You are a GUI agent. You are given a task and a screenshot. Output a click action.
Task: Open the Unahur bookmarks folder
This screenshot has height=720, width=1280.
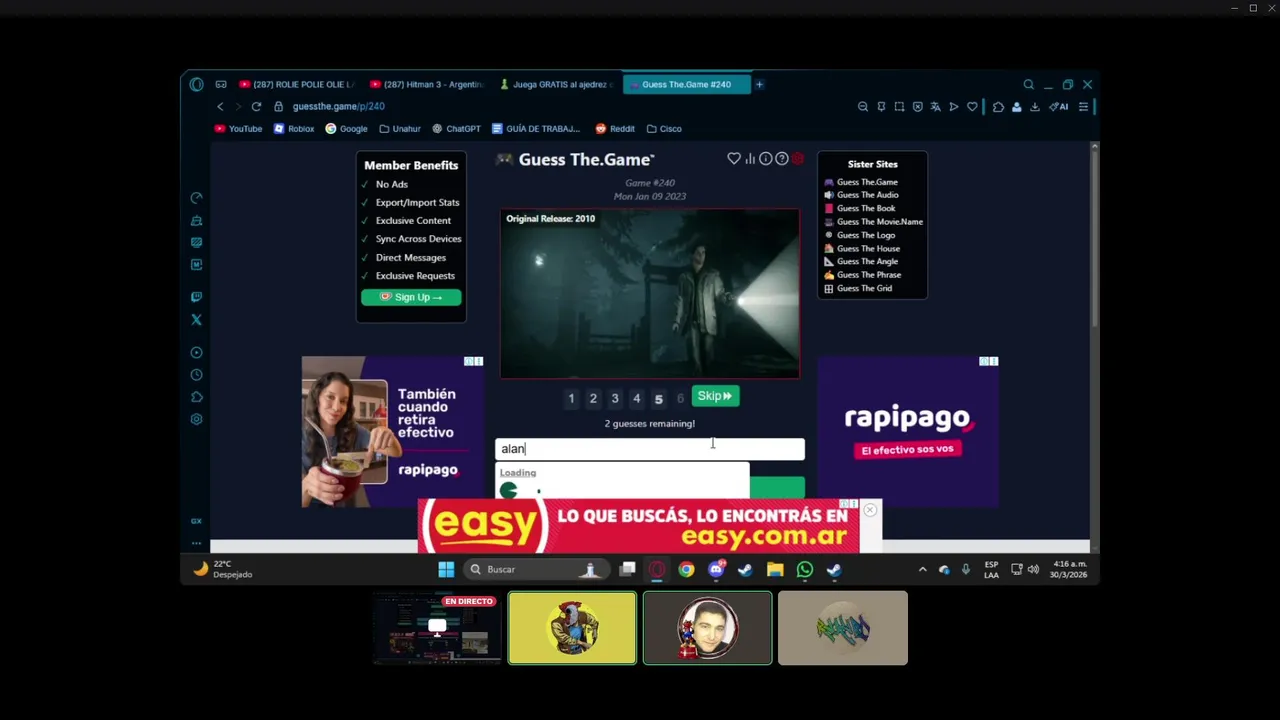399,129
